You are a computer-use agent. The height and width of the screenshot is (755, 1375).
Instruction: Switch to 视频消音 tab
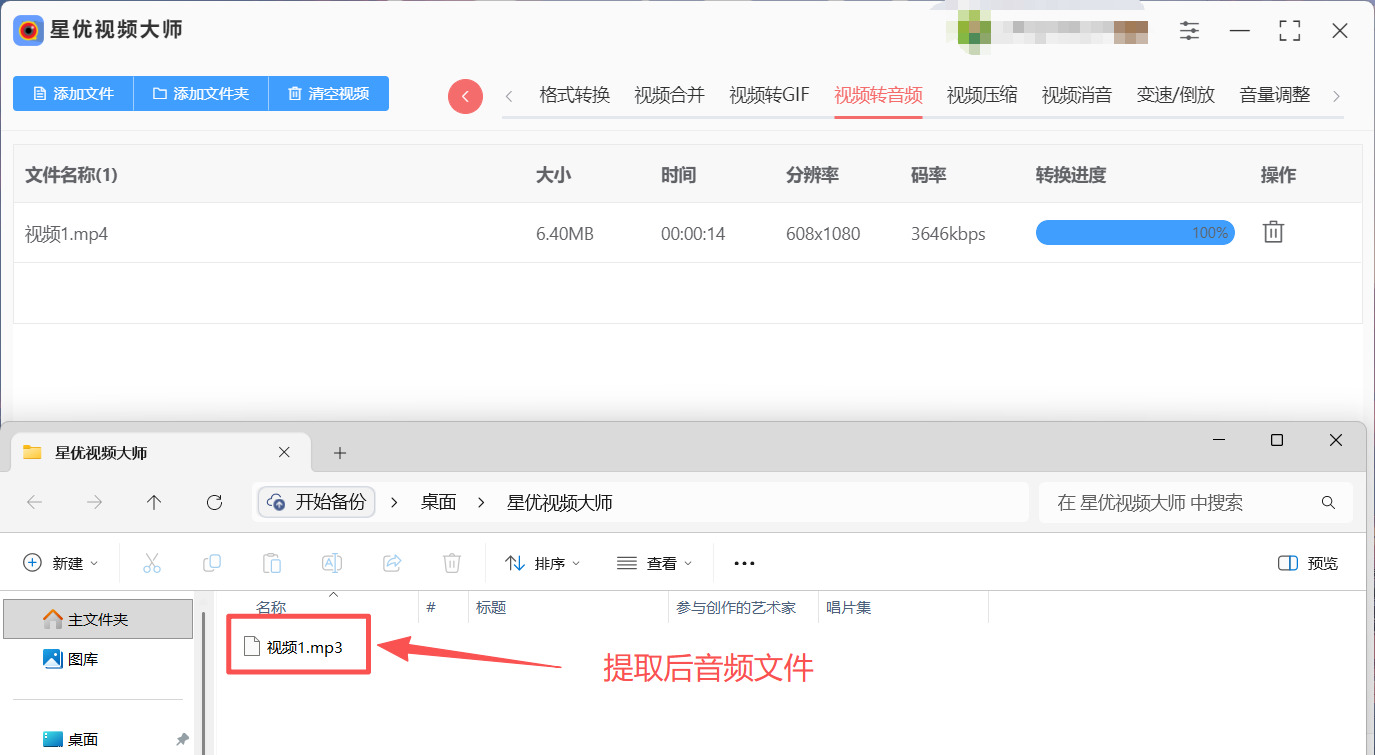pos(1077,95)
